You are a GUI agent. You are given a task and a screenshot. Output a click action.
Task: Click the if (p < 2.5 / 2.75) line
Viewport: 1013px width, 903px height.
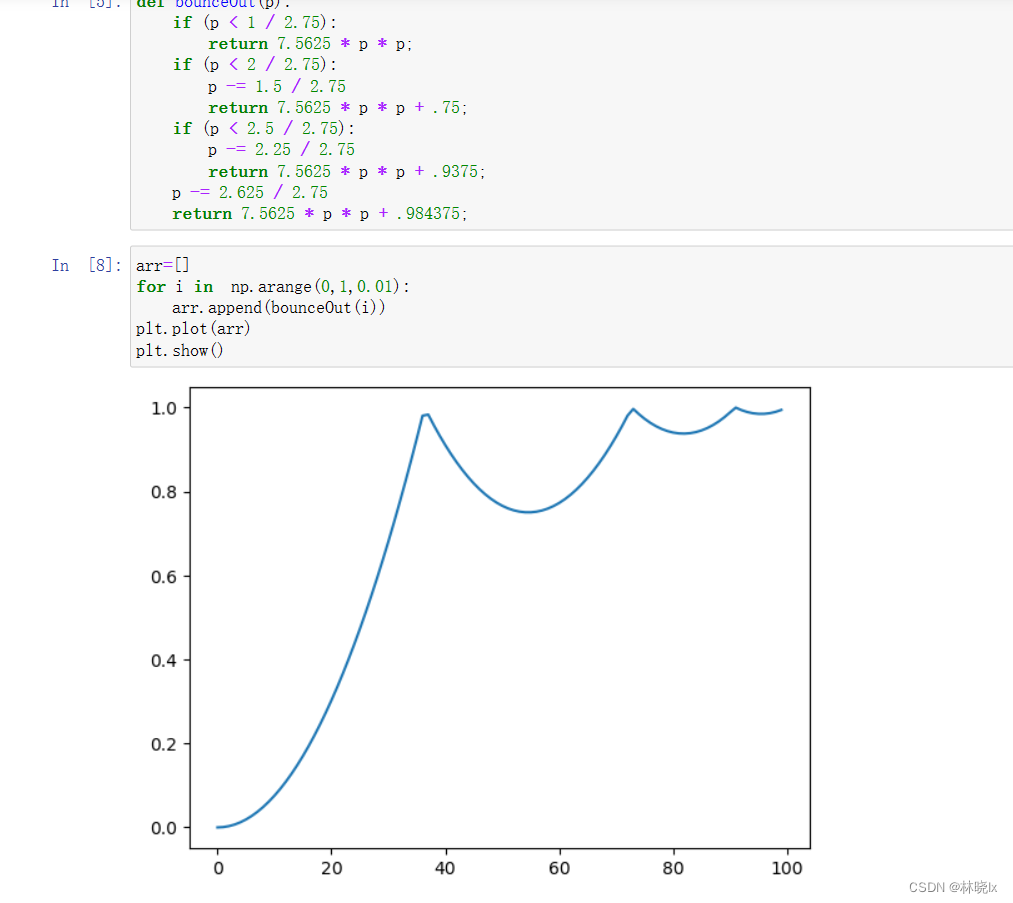pos(263,128)
